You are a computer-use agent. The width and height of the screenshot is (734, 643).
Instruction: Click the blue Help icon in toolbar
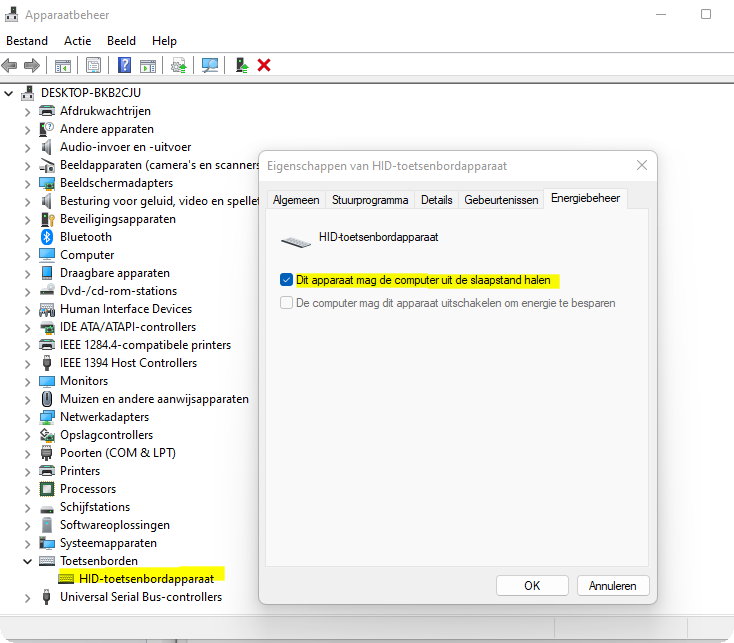[x=125, y=65]
